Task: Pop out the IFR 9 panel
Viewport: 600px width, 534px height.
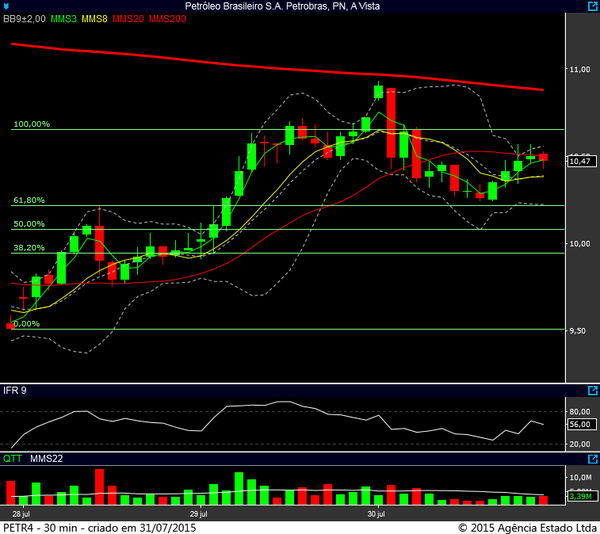Action: click(592, 389)
